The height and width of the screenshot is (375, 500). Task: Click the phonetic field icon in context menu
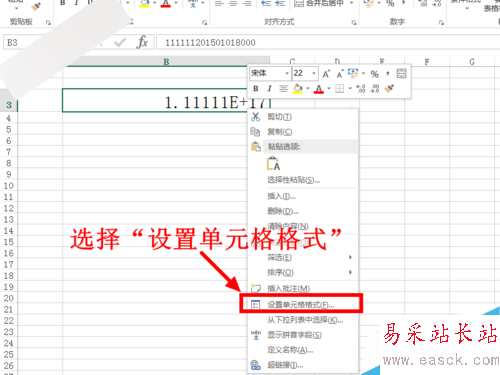pyautogui.click(x=256, y=335)
